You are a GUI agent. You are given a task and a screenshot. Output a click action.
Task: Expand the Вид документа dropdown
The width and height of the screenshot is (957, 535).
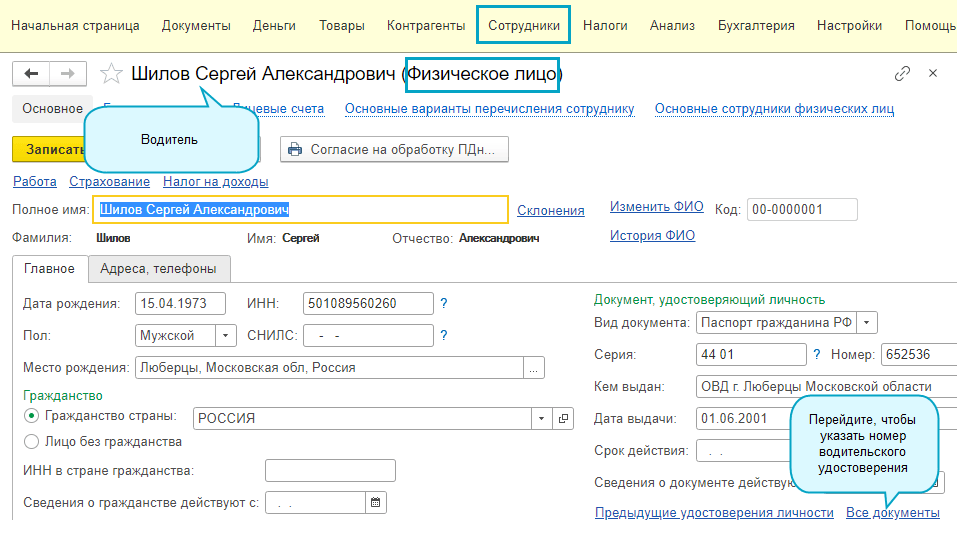(x=867, y=322)
